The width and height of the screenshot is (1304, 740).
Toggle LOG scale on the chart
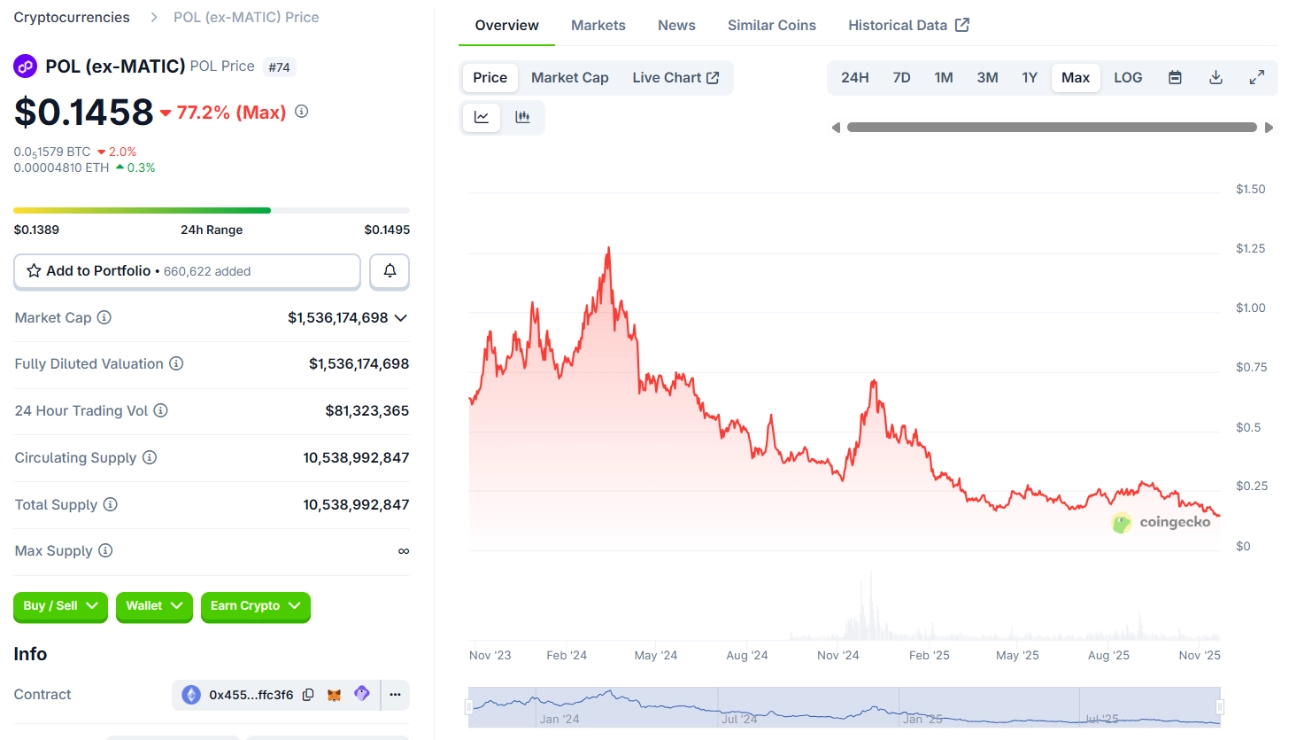click(x=1127, y=78)
